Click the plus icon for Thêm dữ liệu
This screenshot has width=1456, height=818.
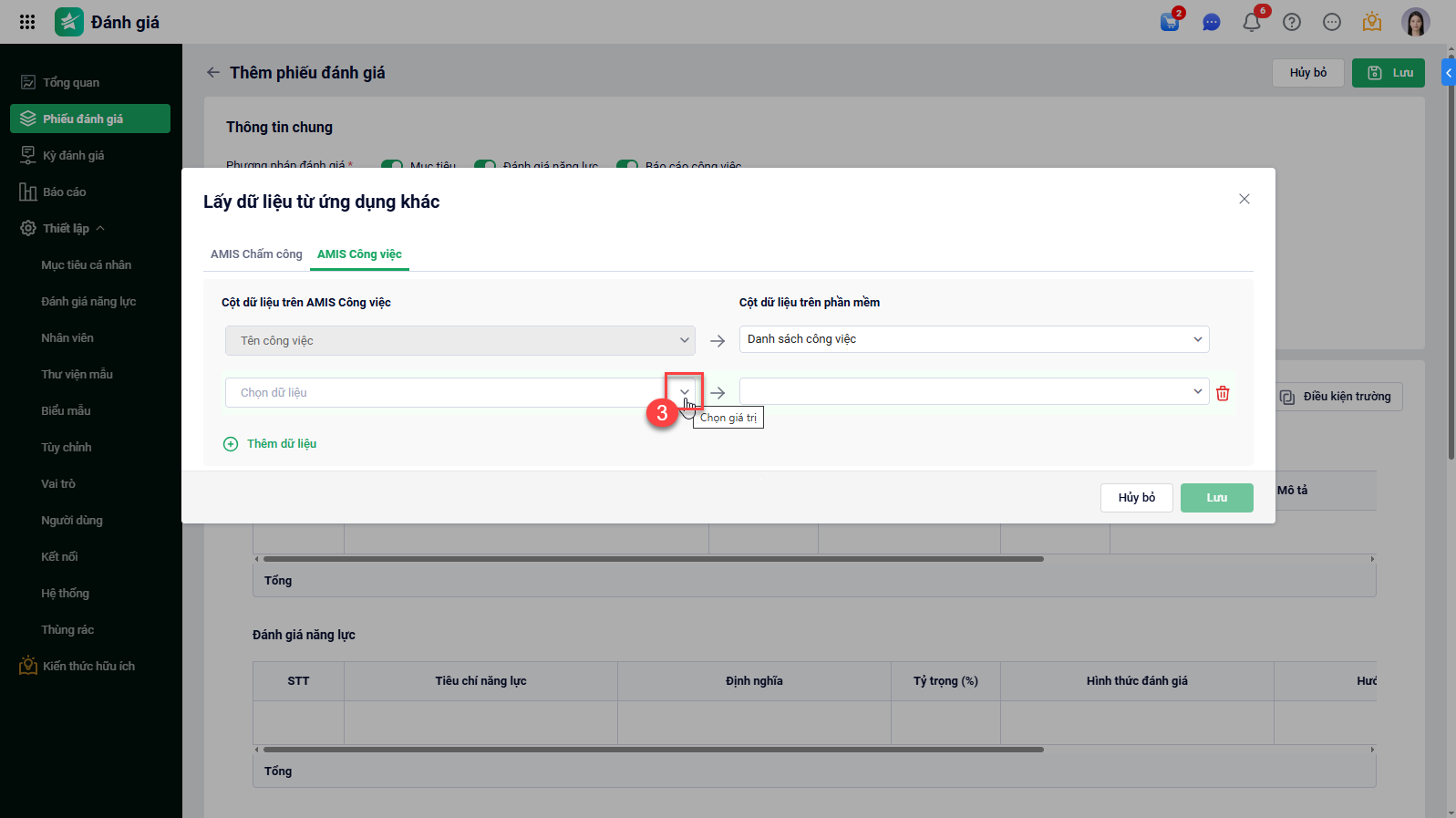[x=231, y=444]
